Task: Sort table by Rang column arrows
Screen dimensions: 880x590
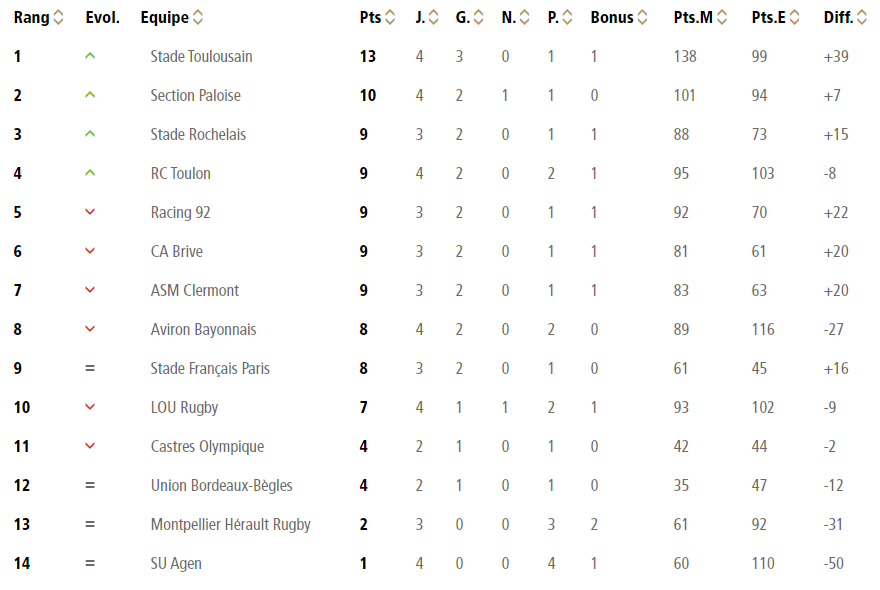Action: click(x=58, y=18)
